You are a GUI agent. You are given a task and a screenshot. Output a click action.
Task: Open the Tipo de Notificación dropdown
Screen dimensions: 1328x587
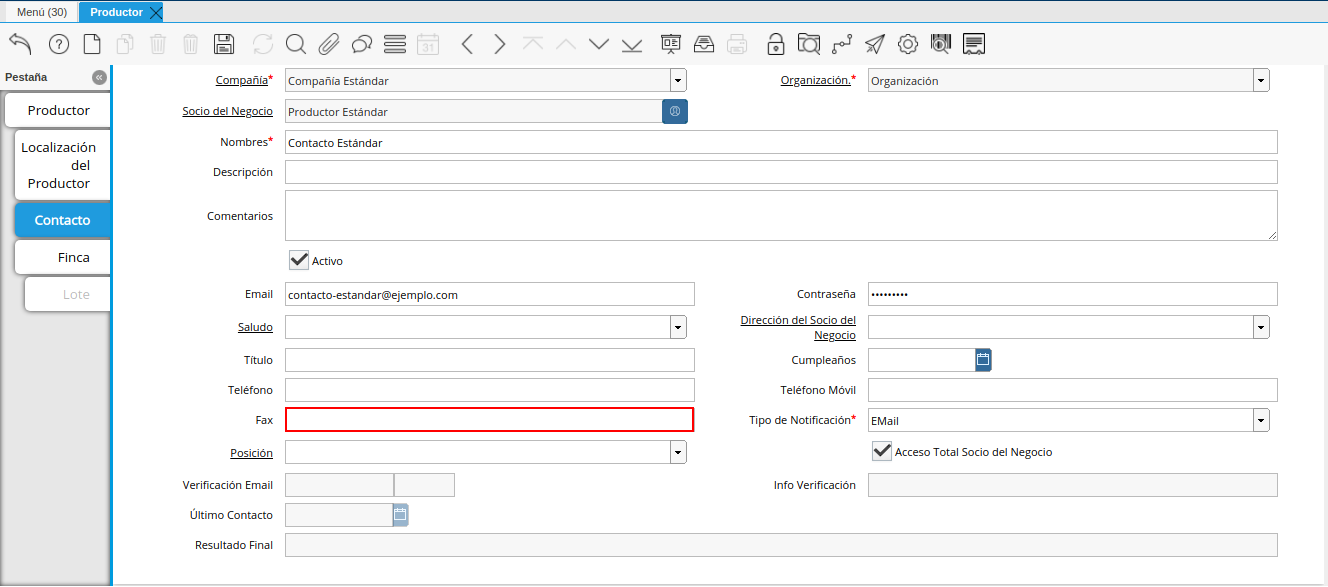click(1261, 421)
